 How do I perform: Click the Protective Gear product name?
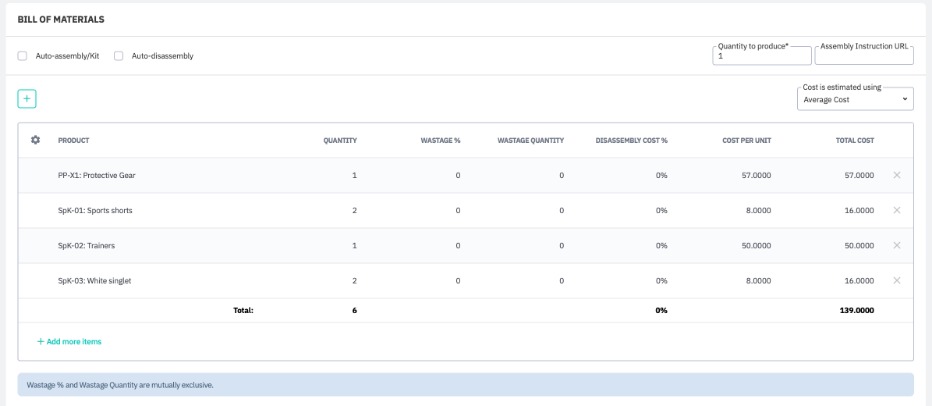(x=96, y=175)
